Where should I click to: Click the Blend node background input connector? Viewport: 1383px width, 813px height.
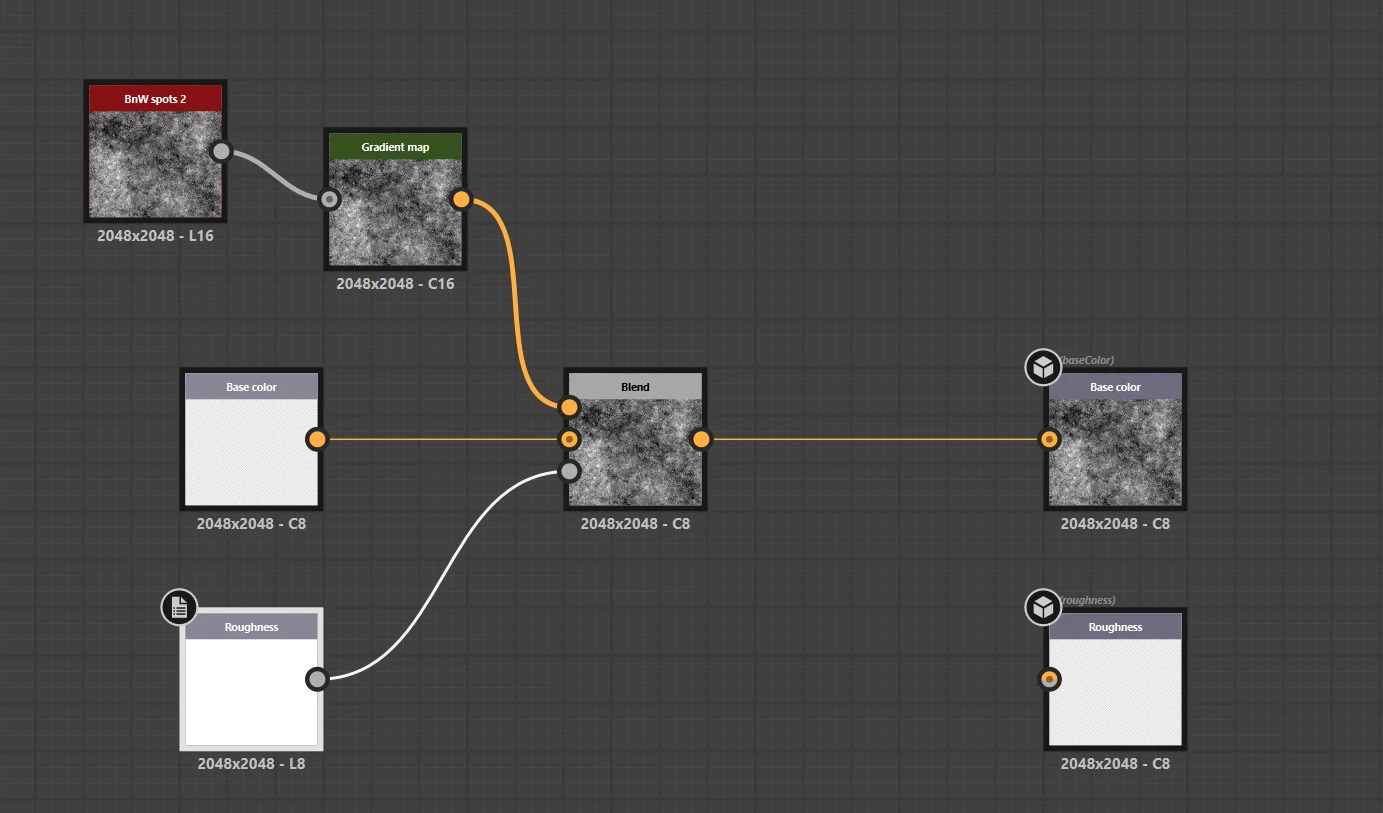[x=569, y=439]
